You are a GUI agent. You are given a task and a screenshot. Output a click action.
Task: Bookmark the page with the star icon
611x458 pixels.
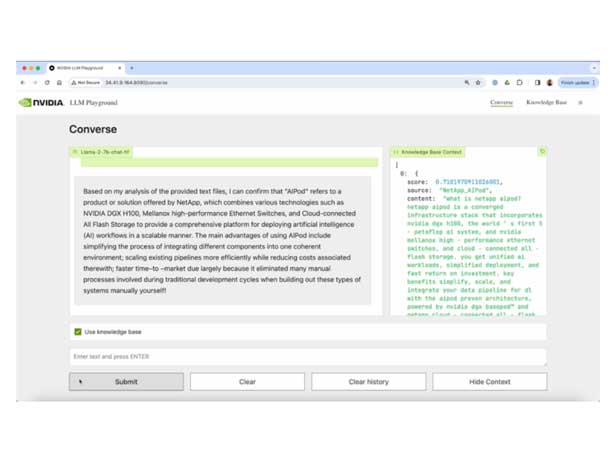(x=479, y=82)
